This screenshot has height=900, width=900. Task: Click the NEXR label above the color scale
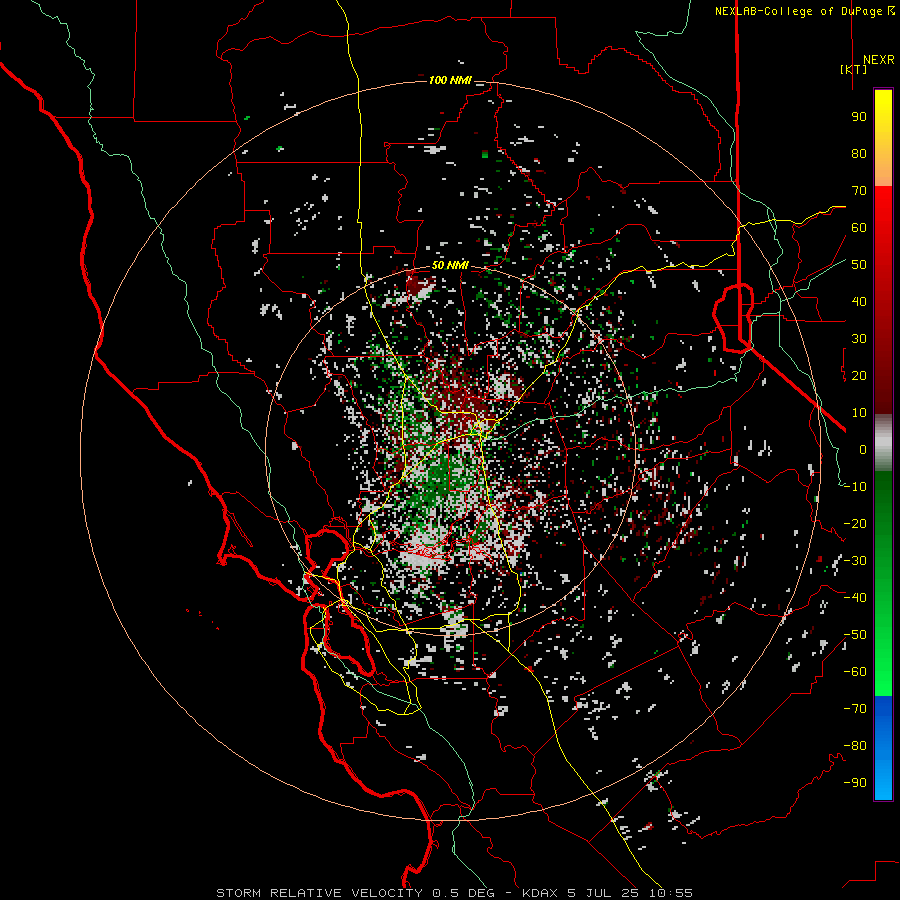click(878, 60)
